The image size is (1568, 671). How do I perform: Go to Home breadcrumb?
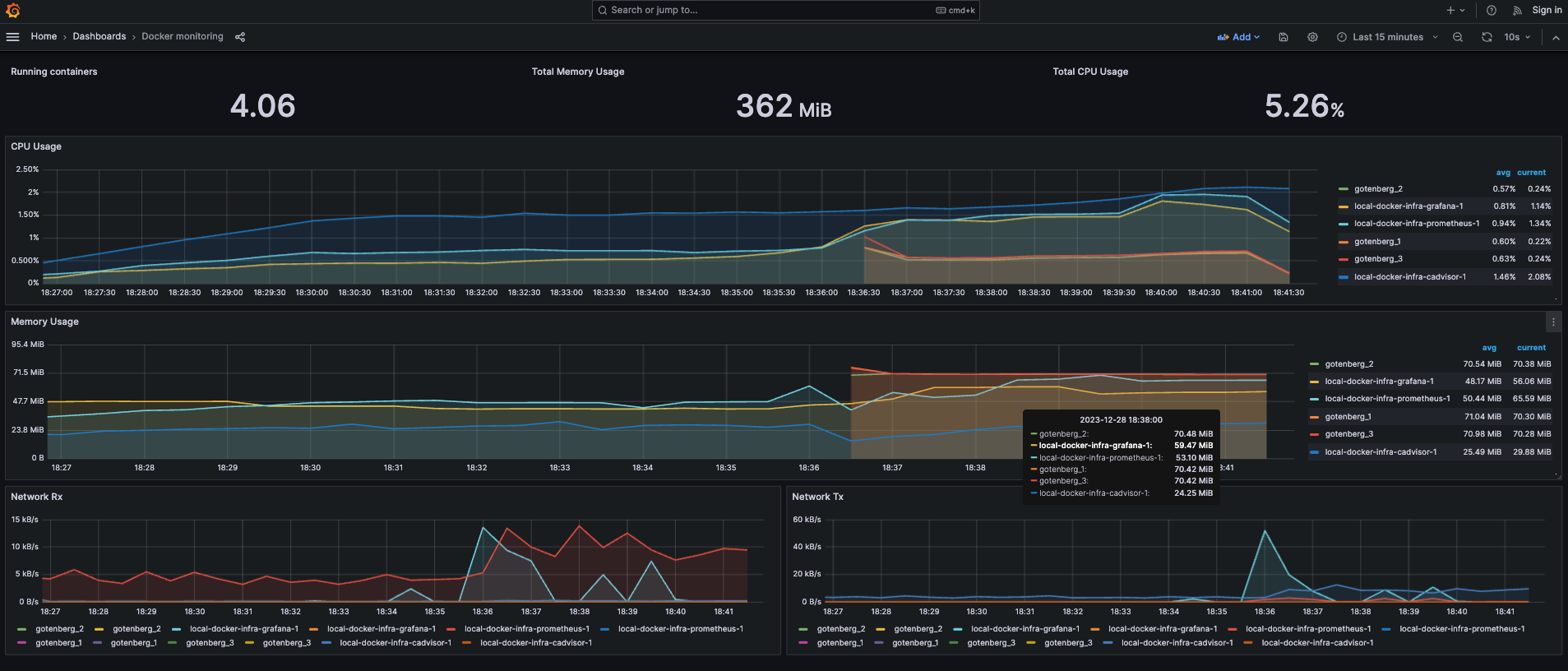(44, 36)
